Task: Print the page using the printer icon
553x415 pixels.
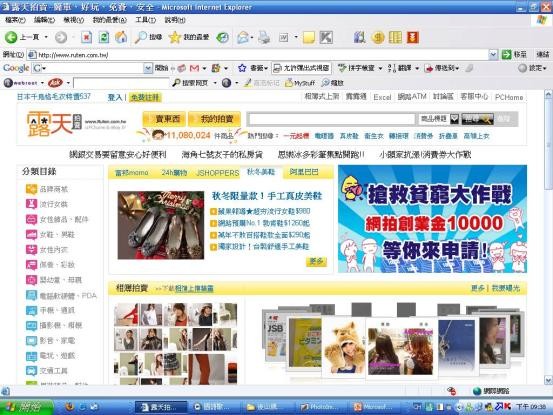Action: (x=264, y=37)
